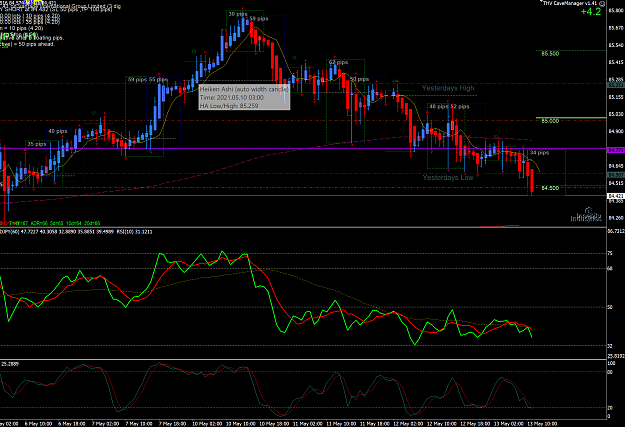Click the magenta horizontal price line
This screenshot has width=625, height=427.
pos(303,149)
